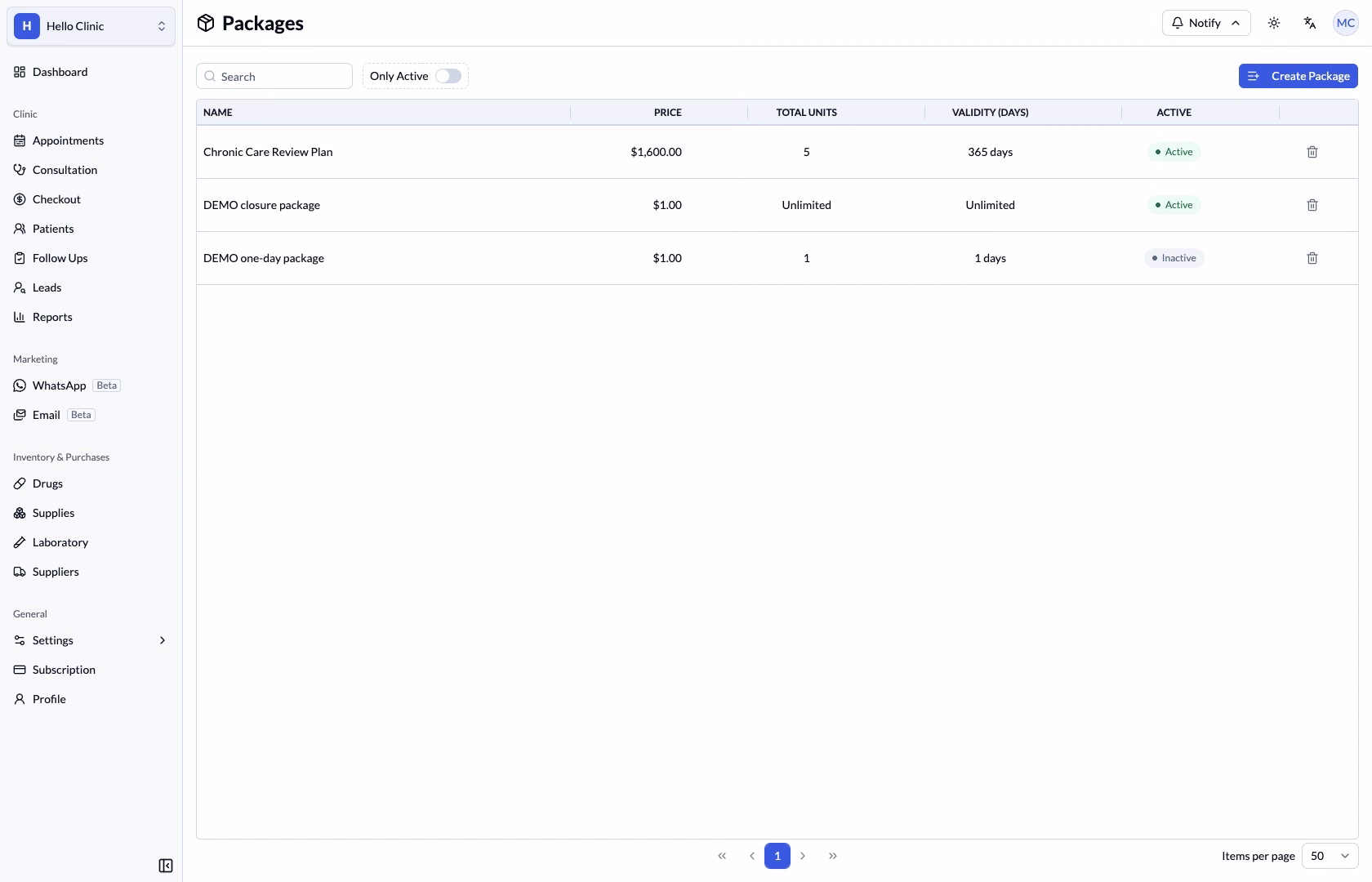The image size is (1372, 882).
Task: Toggle the Only Active switch
Action: tap(448, 76)
